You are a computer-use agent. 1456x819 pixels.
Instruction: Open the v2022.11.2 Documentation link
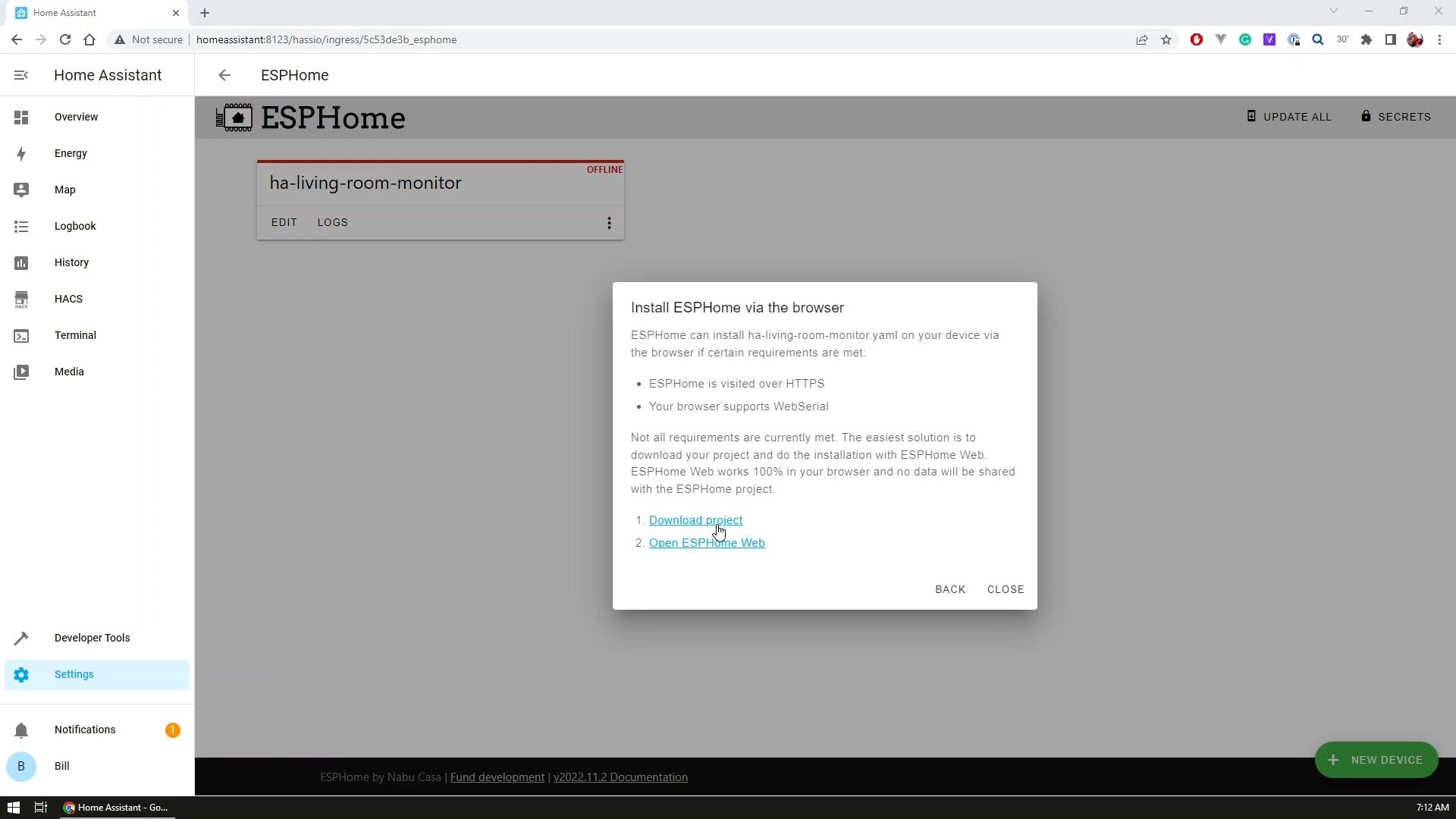pyautogui.click(x=621, y=777)
